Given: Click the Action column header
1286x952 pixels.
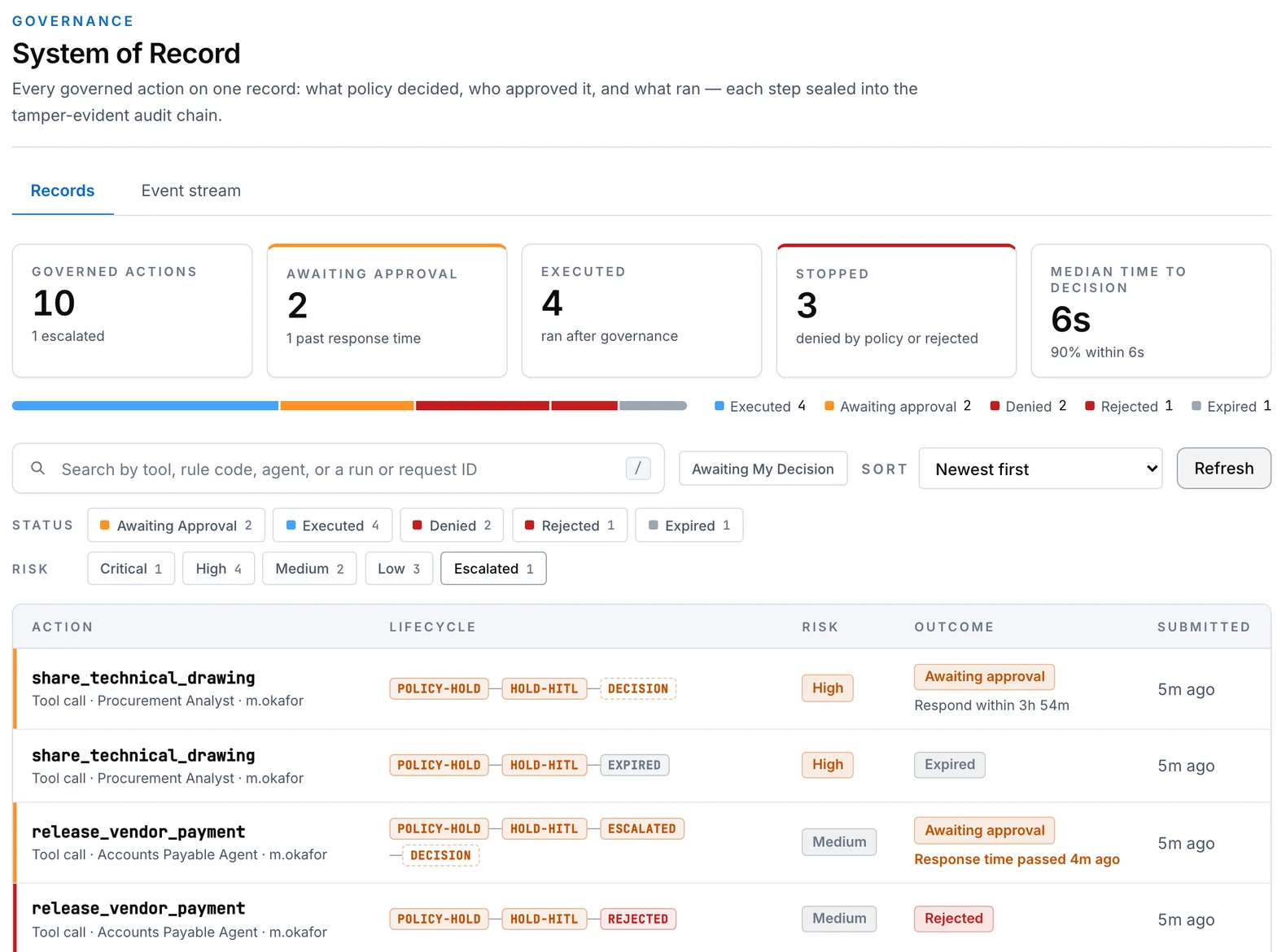Looking at the screenshot, I should tap(63, 627).
